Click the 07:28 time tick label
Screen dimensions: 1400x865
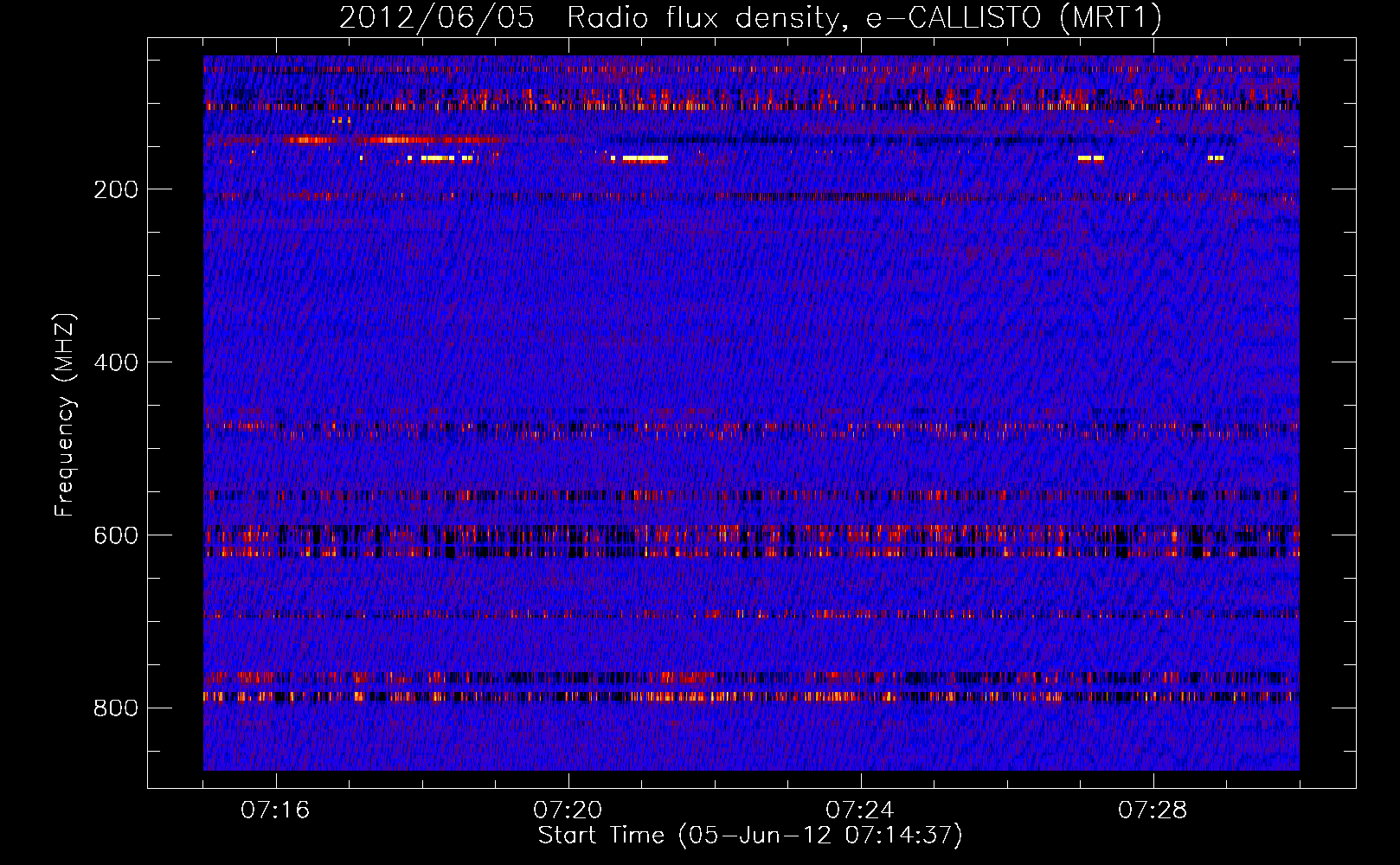point(1153,811)
